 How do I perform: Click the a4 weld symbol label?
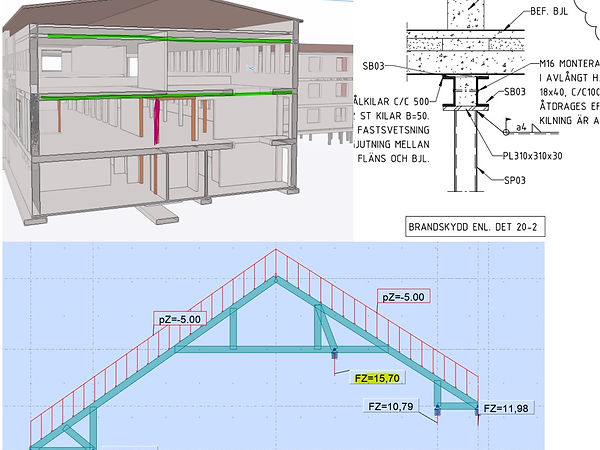pyautogui.click(x=521, y=127)
